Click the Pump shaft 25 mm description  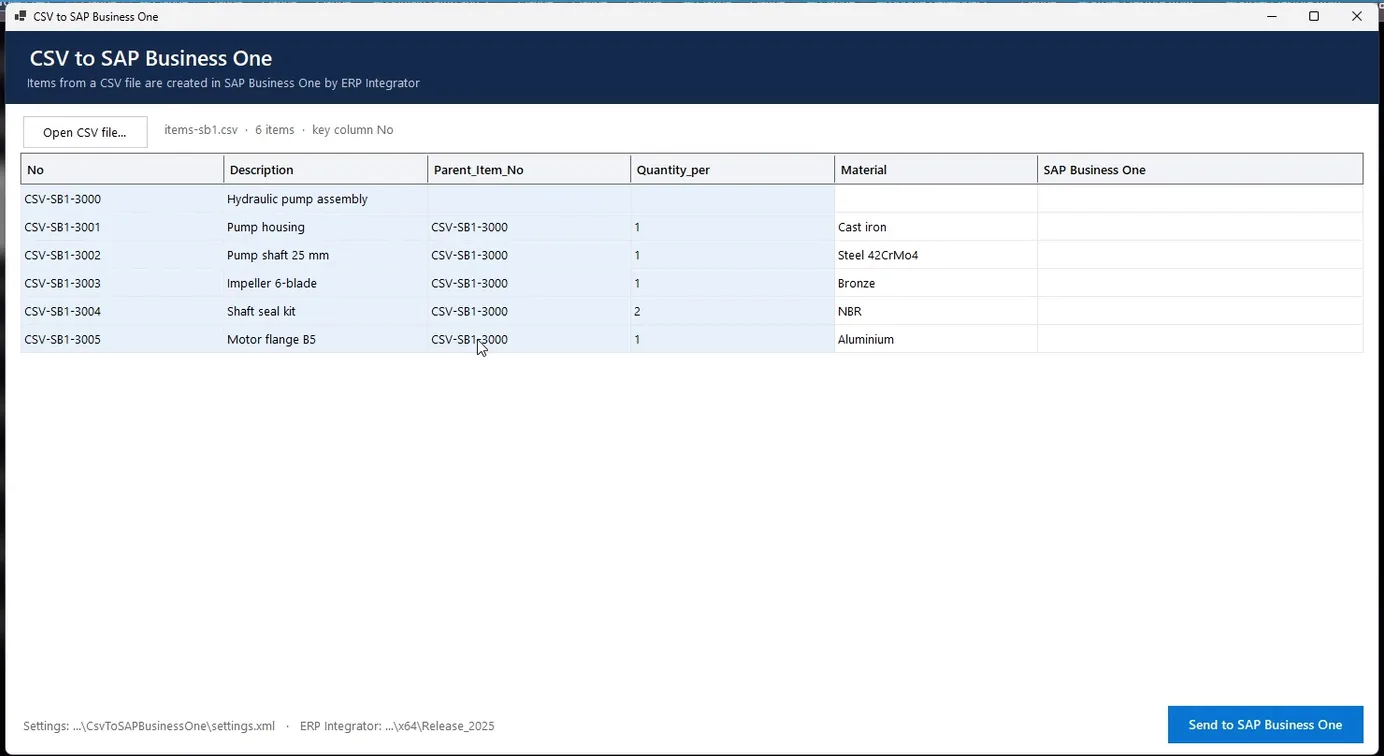[x=326, y=255]
